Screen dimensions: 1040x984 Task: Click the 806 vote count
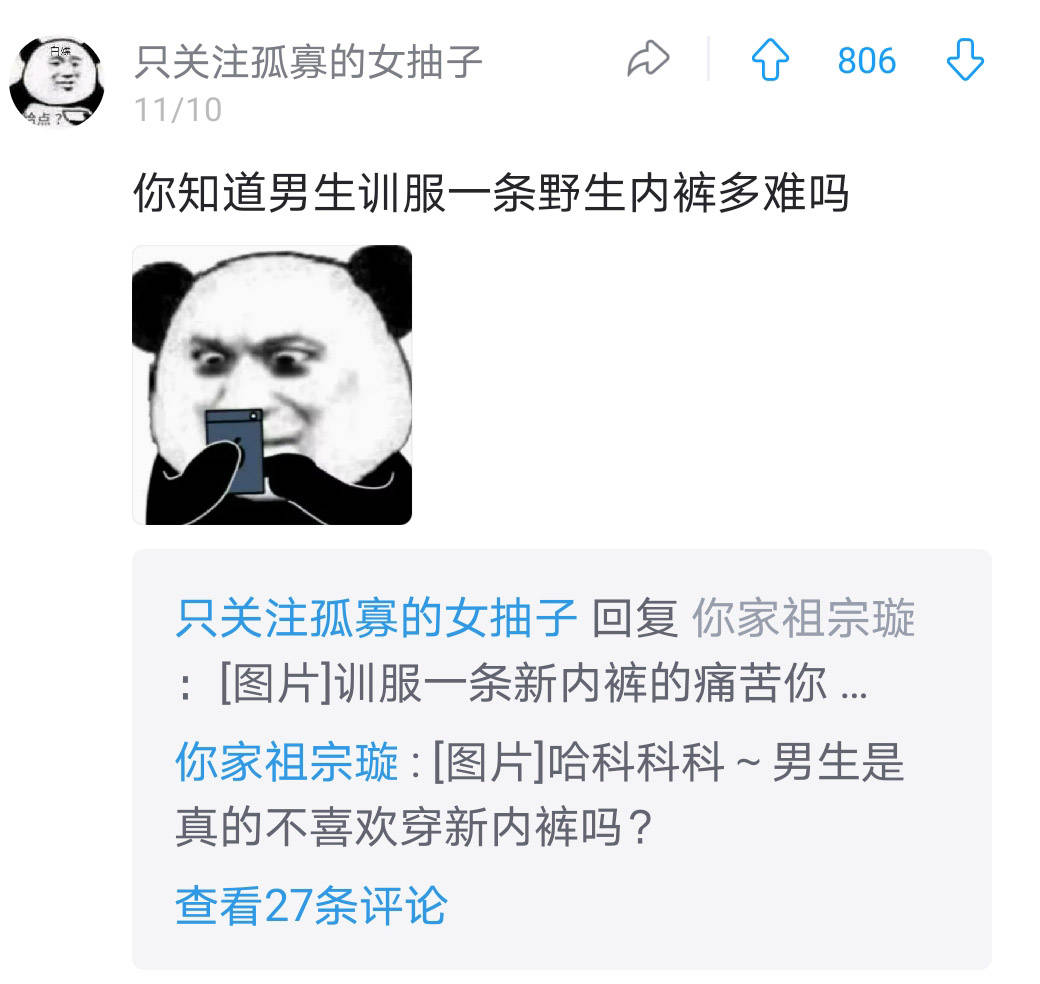click(x=866, y=61)
